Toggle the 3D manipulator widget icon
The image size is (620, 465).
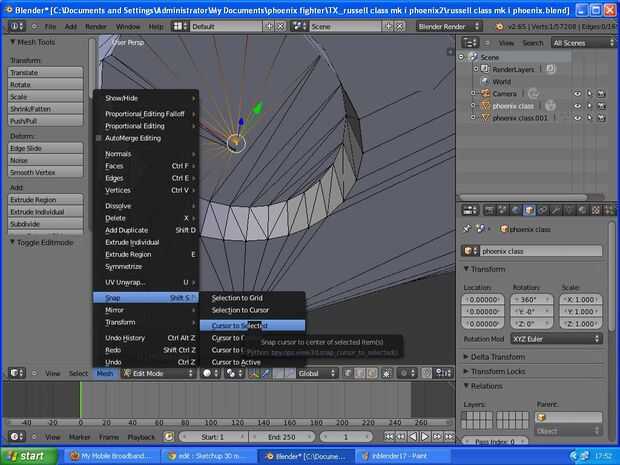253,373
